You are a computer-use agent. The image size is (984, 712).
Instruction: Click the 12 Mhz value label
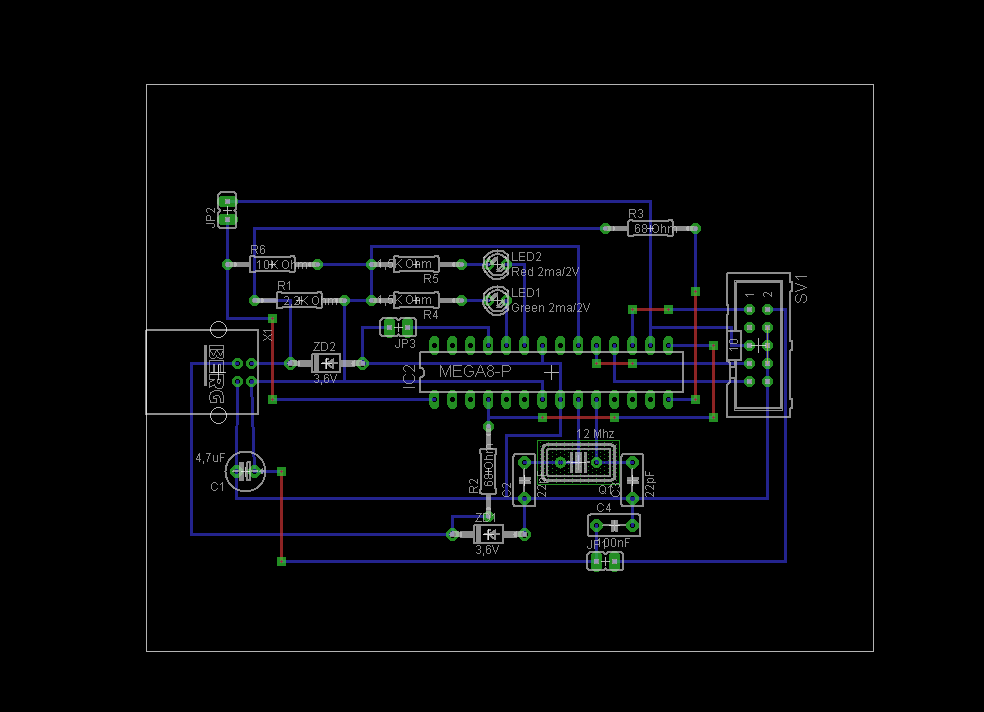click(595, 433)
